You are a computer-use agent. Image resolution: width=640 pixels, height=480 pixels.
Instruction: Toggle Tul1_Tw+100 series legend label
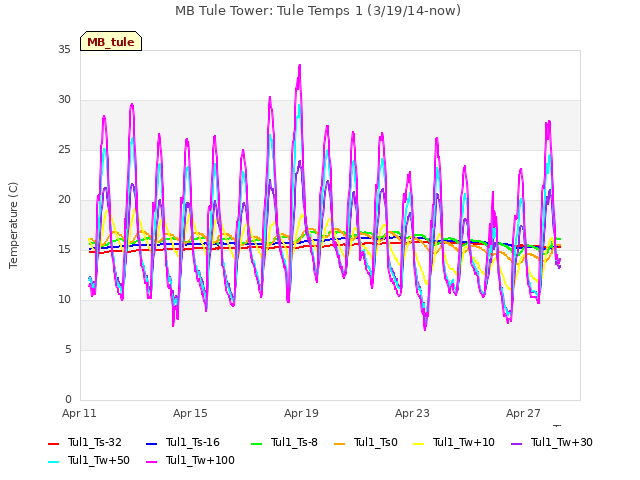[200, 460]
